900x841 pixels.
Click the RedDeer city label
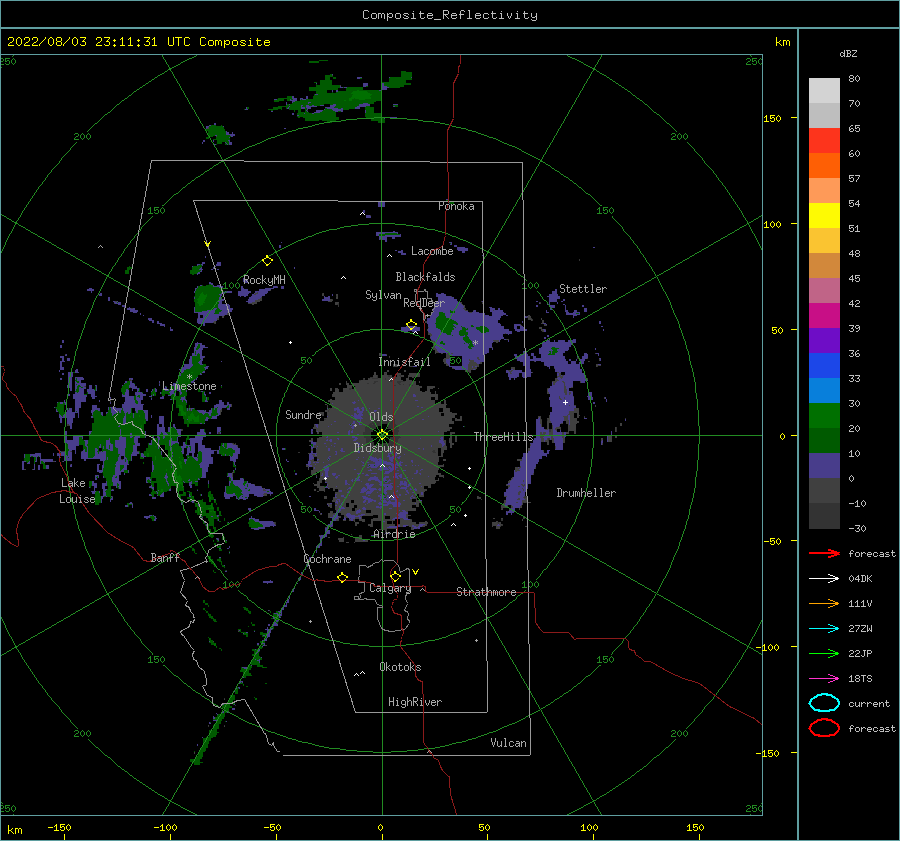[424, 303]
